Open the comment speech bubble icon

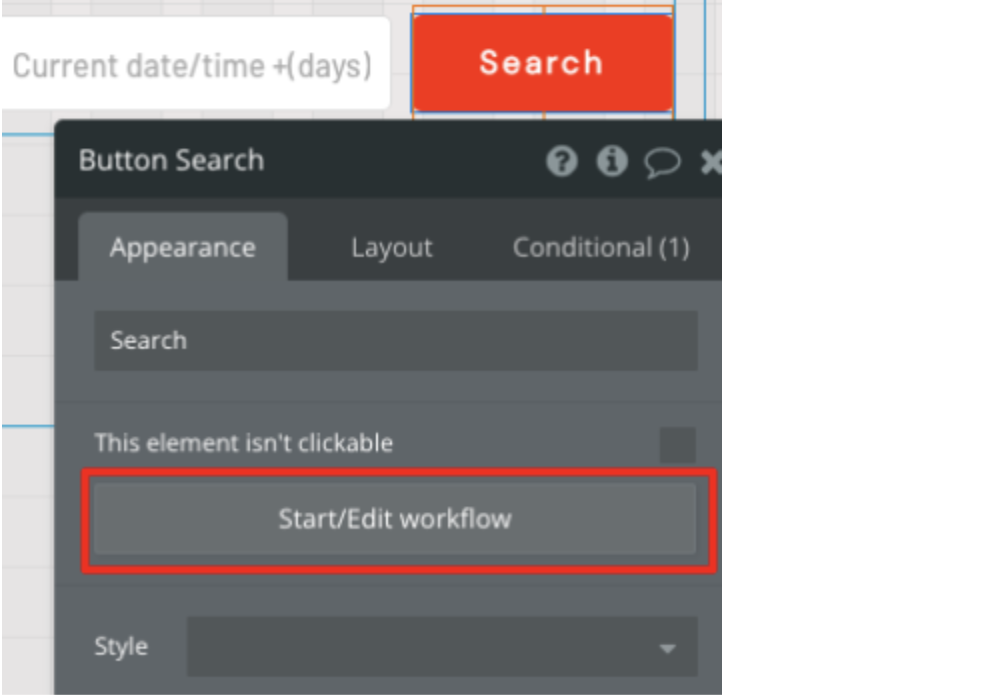(661, 162)
